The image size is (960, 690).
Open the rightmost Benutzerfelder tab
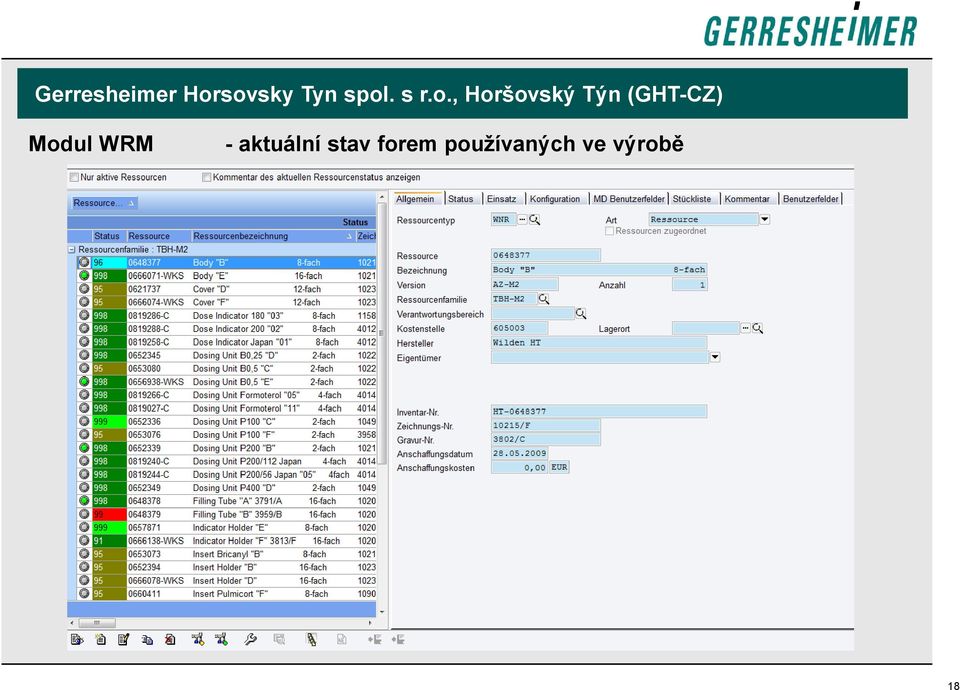(x=811, y=199)
